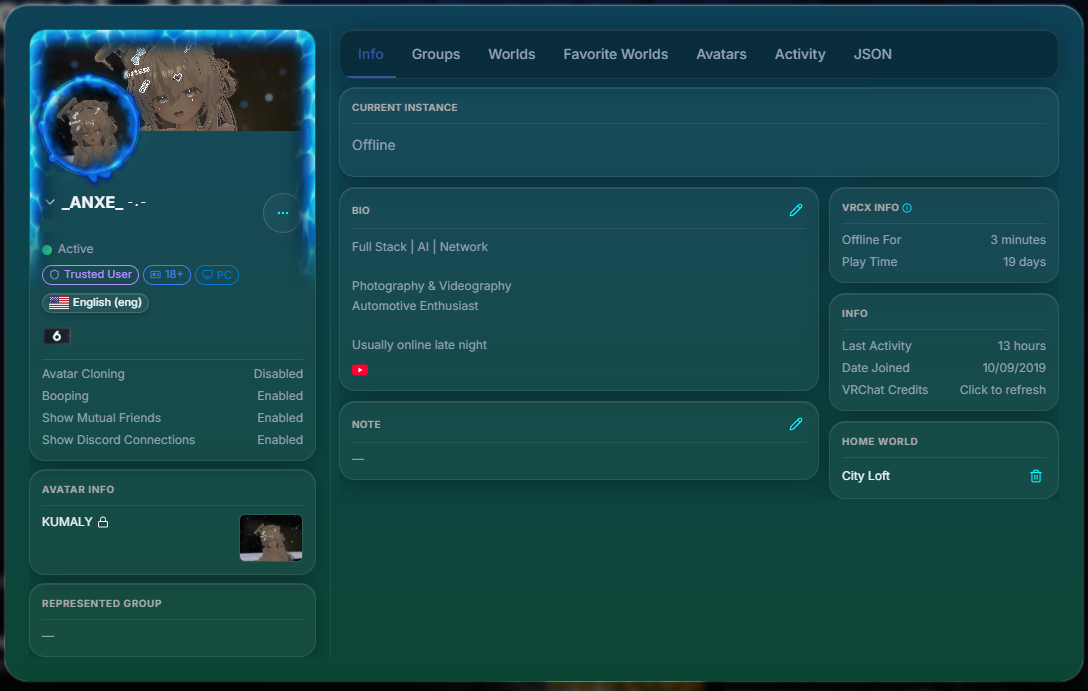1088x691 pixels.
Task: Click the circular profile picture
Action: [90, 126]
